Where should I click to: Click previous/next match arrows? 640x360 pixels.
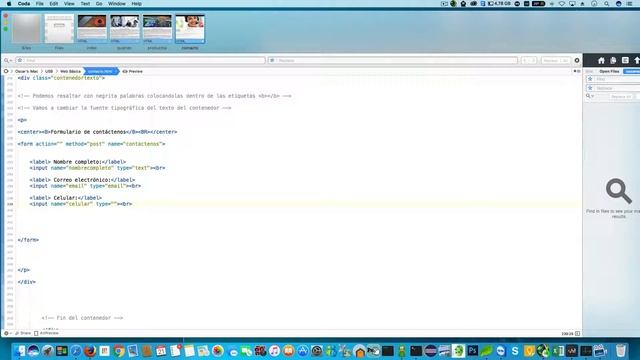coord(529,60)
